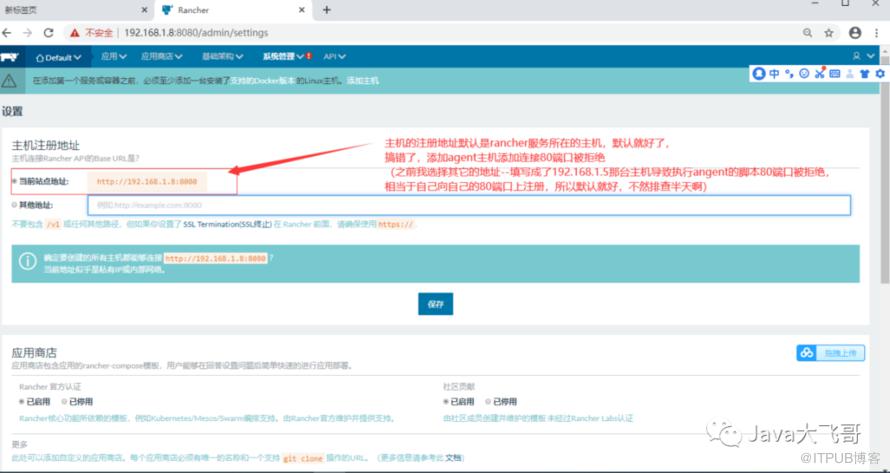Select 已启用 under Rancher 官方认证
Screen dimensions: 890x473
click(22, 401)
